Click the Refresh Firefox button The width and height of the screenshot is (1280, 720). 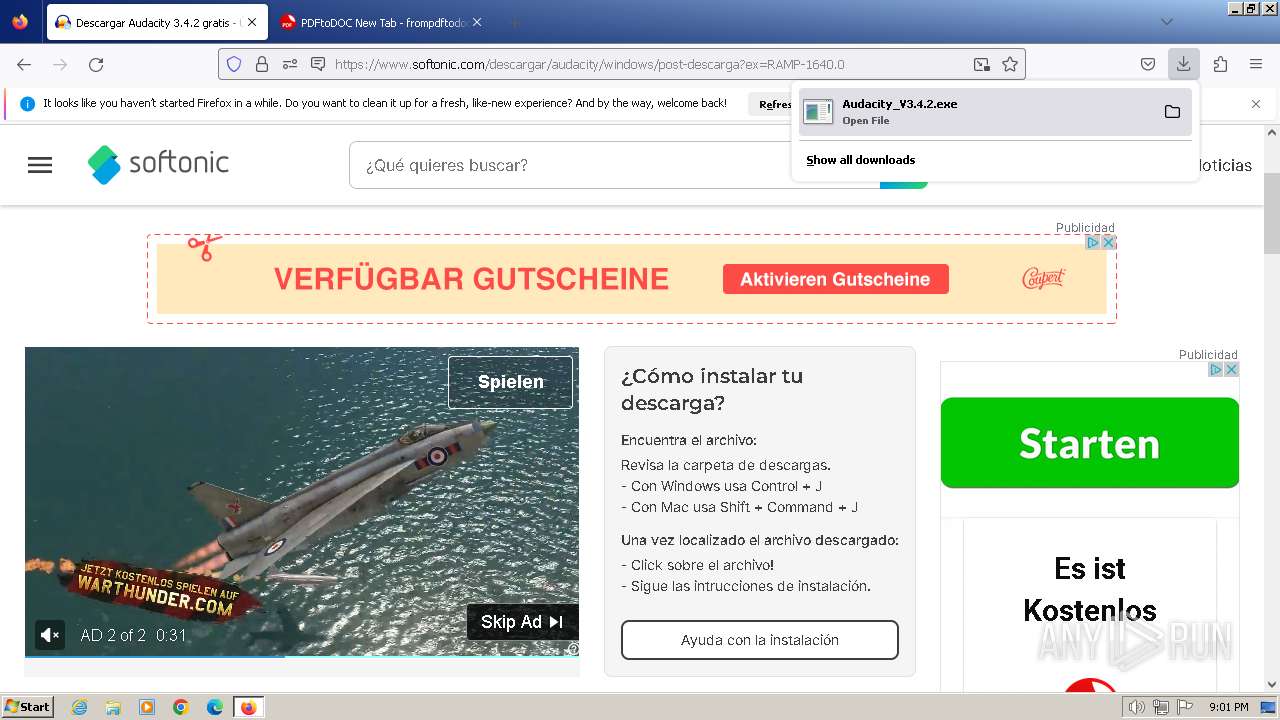(x=775, y=104)
